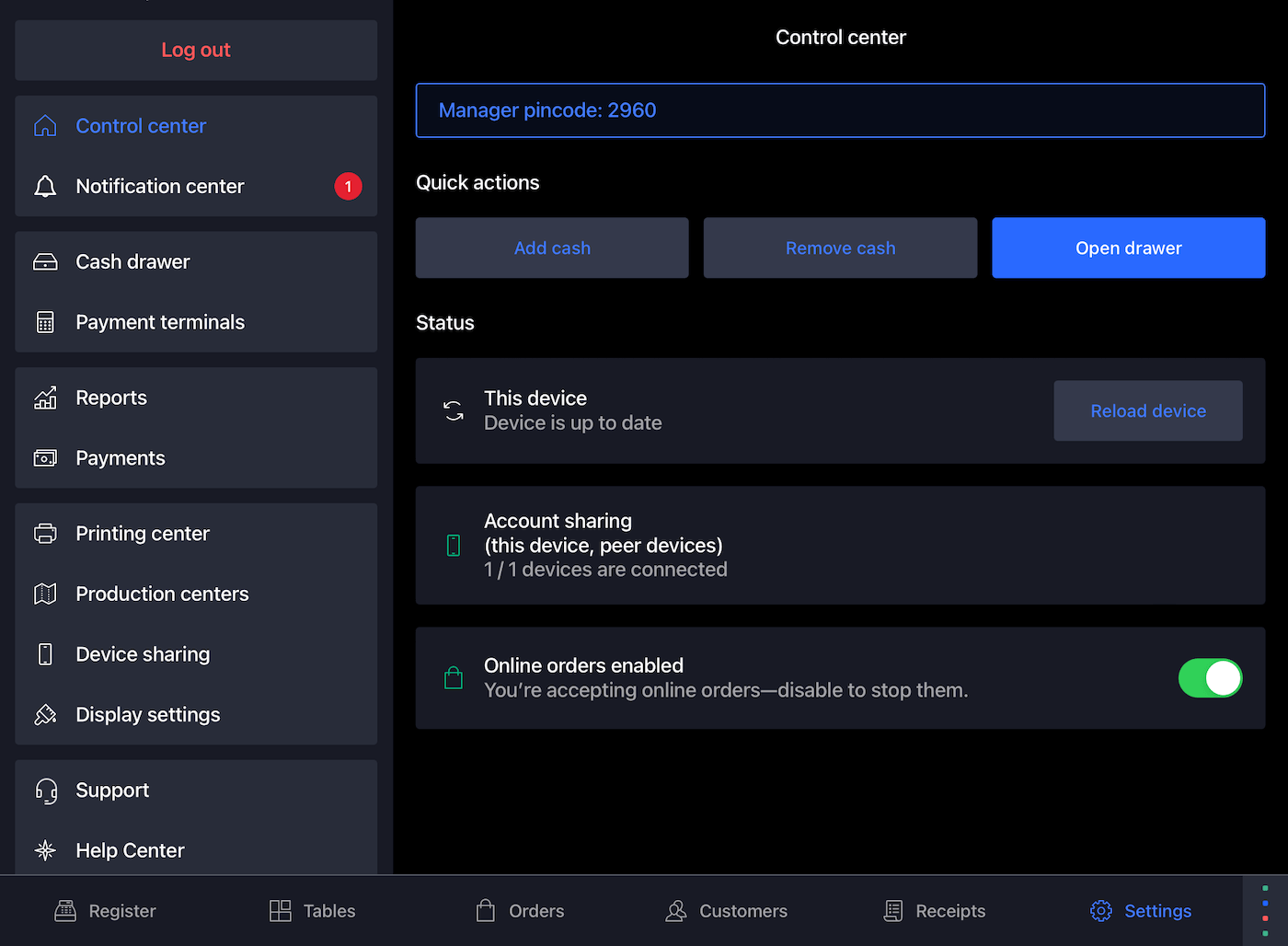This screenshot has width=1288, height=946.
Task: Click the Payment terminals calculator icon
Action: [45, 322]
